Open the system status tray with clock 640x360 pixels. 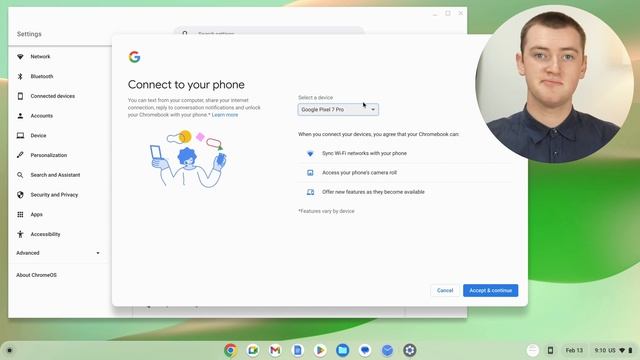click(613, 350)
